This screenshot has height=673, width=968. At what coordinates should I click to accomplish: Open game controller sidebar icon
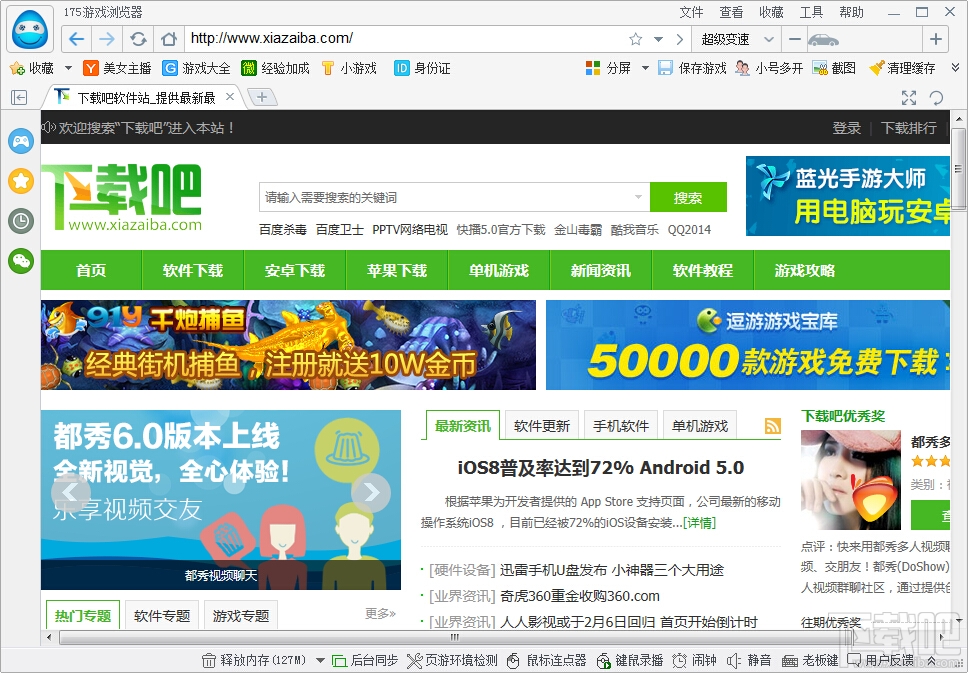tap(21, 141)
